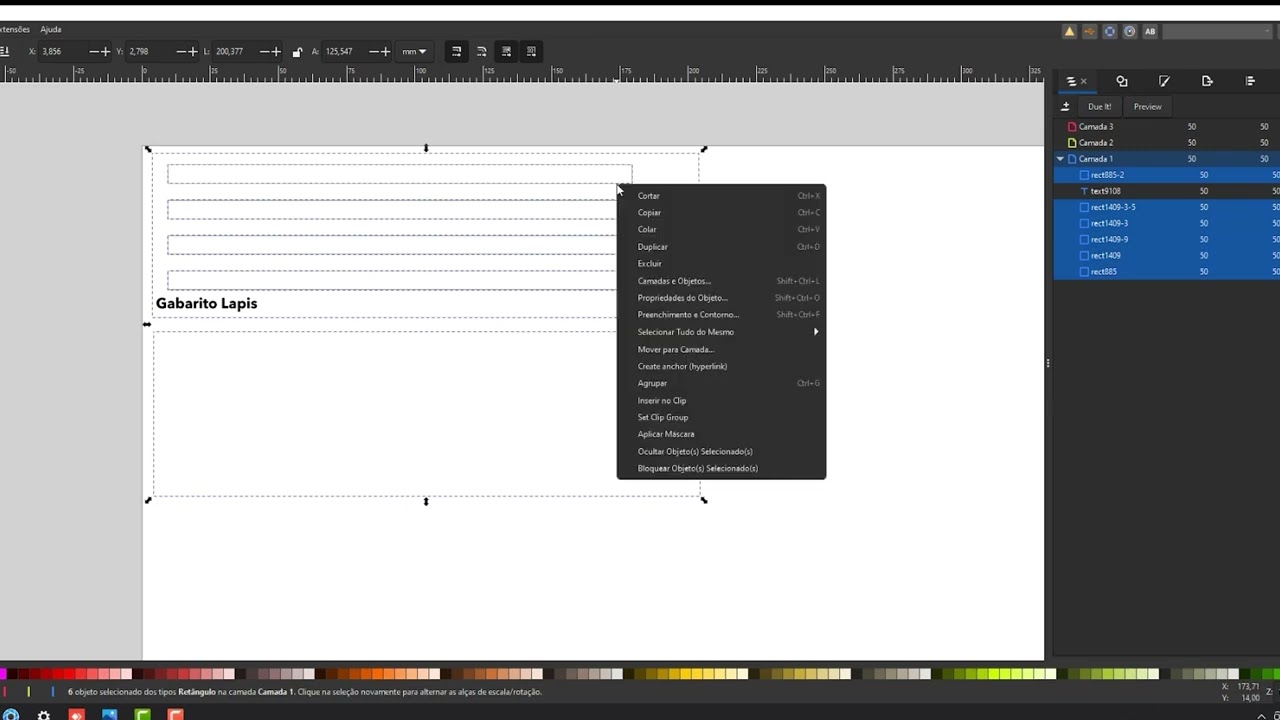1280x720 pixels.
Task: Click the X position input field
Action: (62, 51)
